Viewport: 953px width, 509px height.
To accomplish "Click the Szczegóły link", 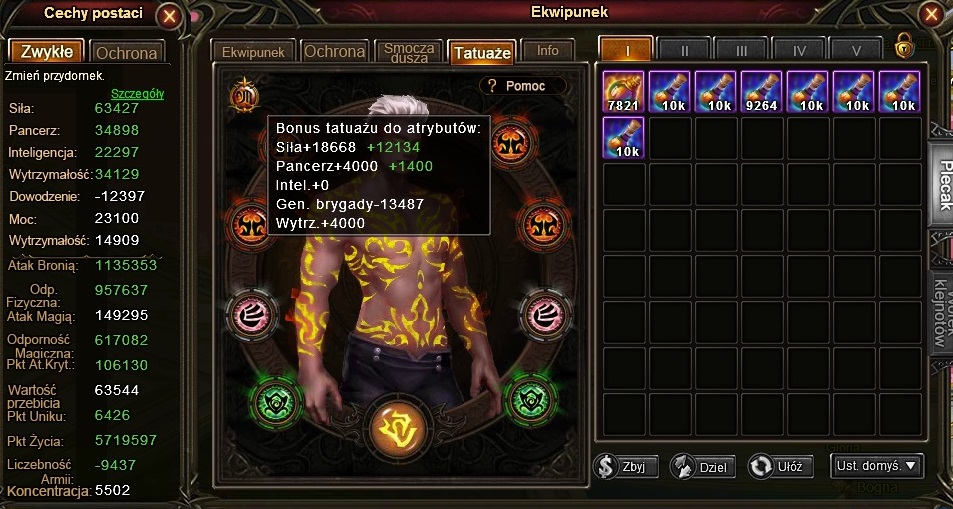I will [x=137, y=94].
